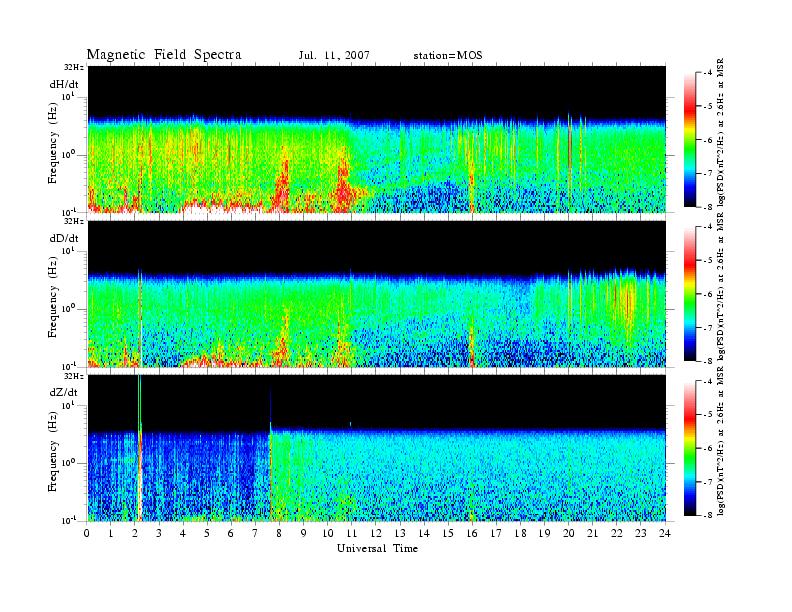Click the "32Hz" tick label on dD/dt panel
The height and width of the screenshot is (612, 792).
point(74,221)
